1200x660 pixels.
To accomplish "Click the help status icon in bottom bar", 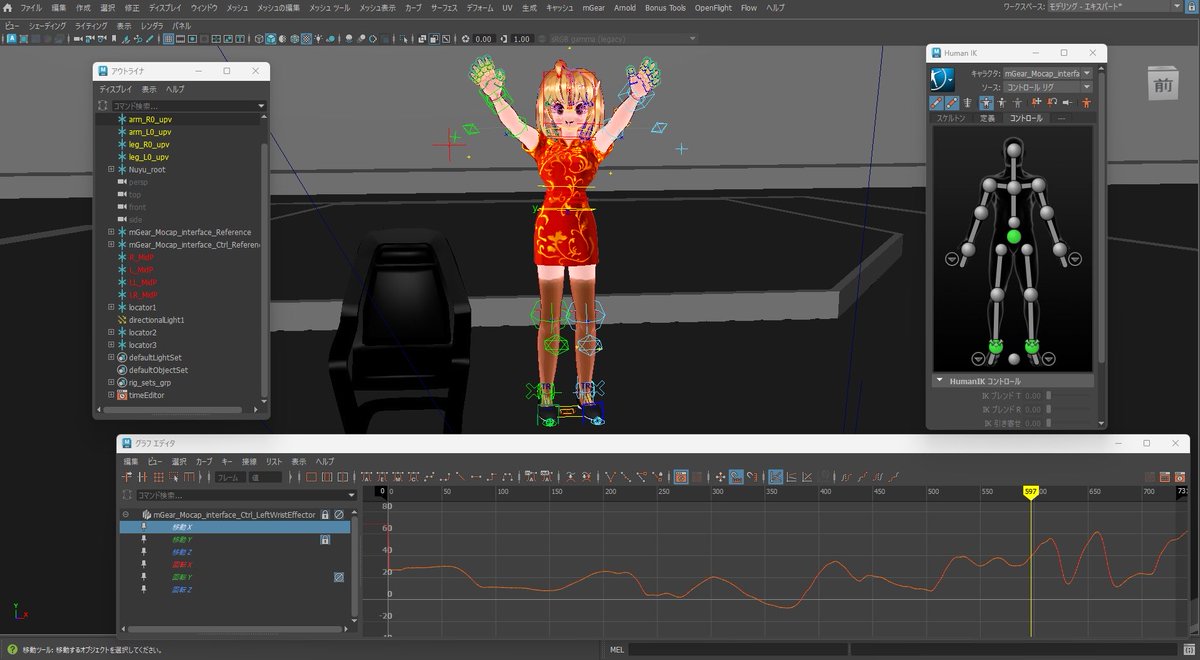I will coord(11,650).
